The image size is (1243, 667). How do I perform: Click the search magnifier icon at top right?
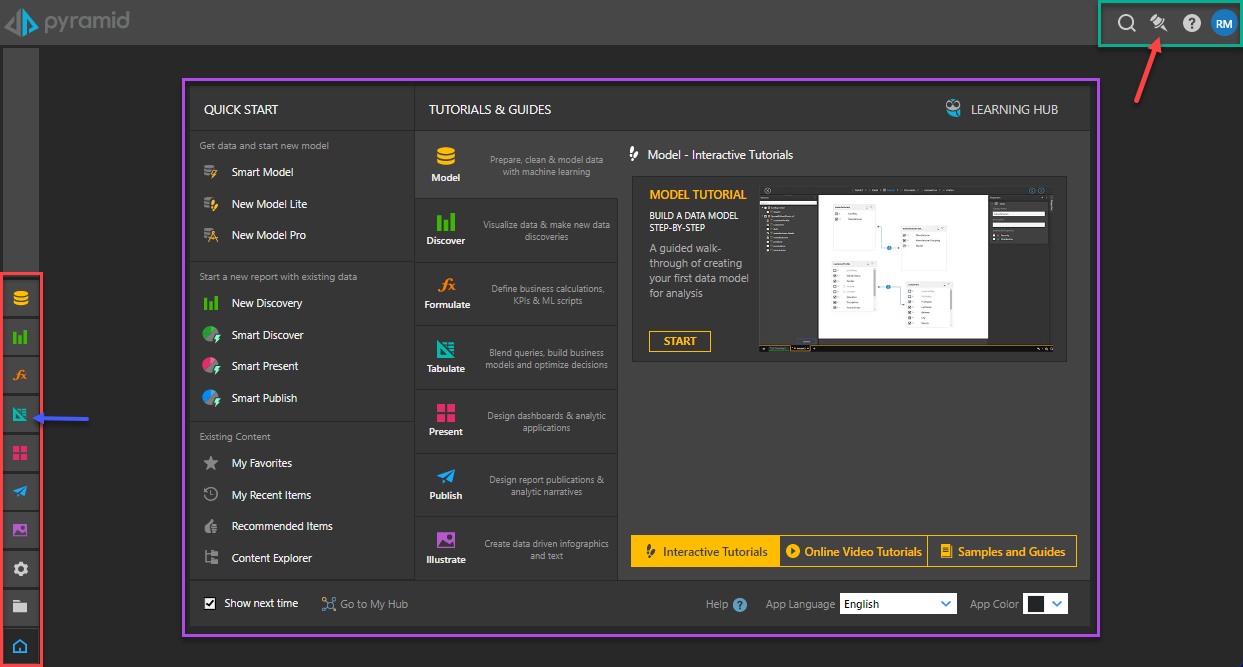tap(1126, 23)
